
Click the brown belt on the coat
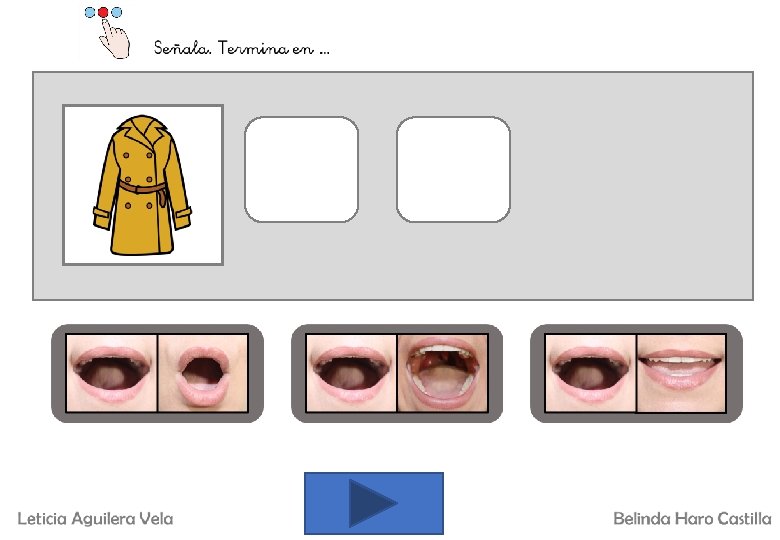point(143,188)
